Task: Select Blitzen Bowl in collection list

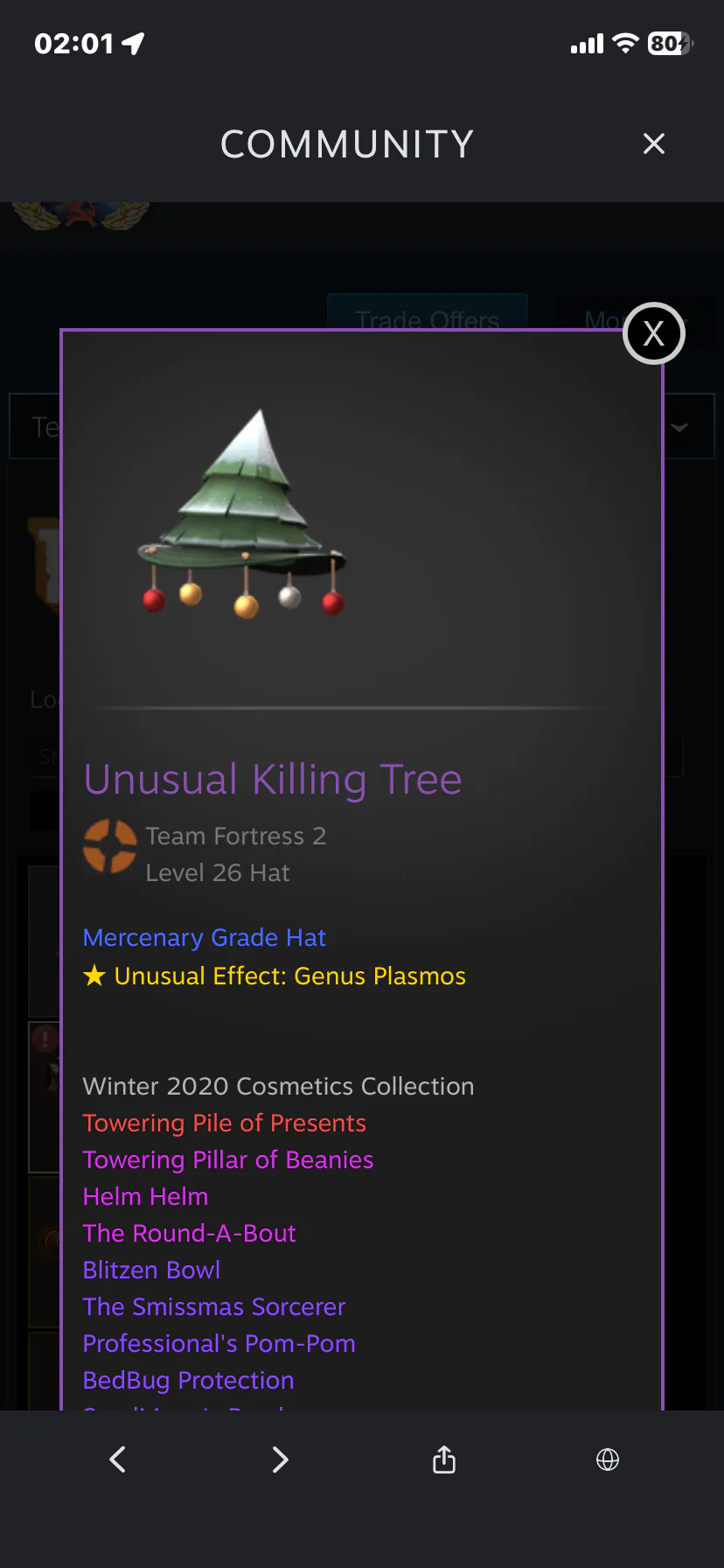Action: tap(152, 1270)
